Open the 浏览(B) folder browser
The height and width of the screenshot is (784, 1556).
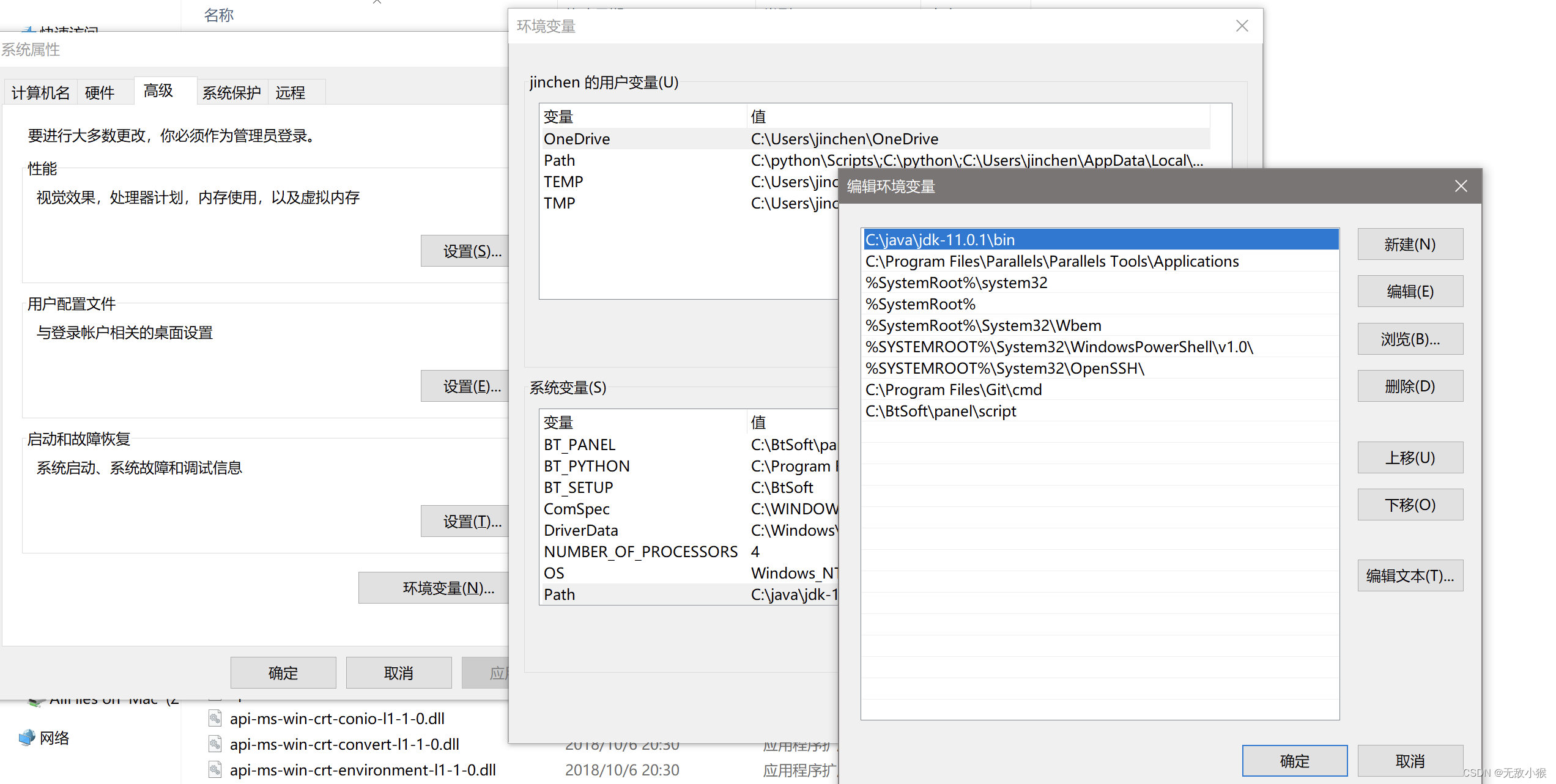[1410, 338]
